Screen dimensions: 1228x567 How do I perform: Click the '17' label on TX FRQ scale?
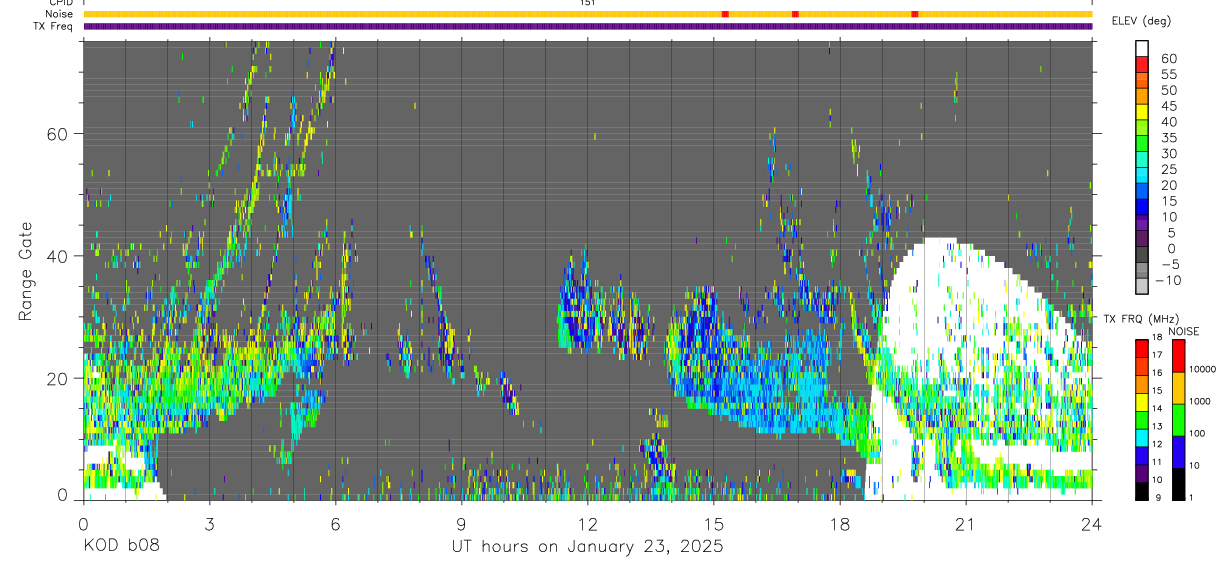1158,355
